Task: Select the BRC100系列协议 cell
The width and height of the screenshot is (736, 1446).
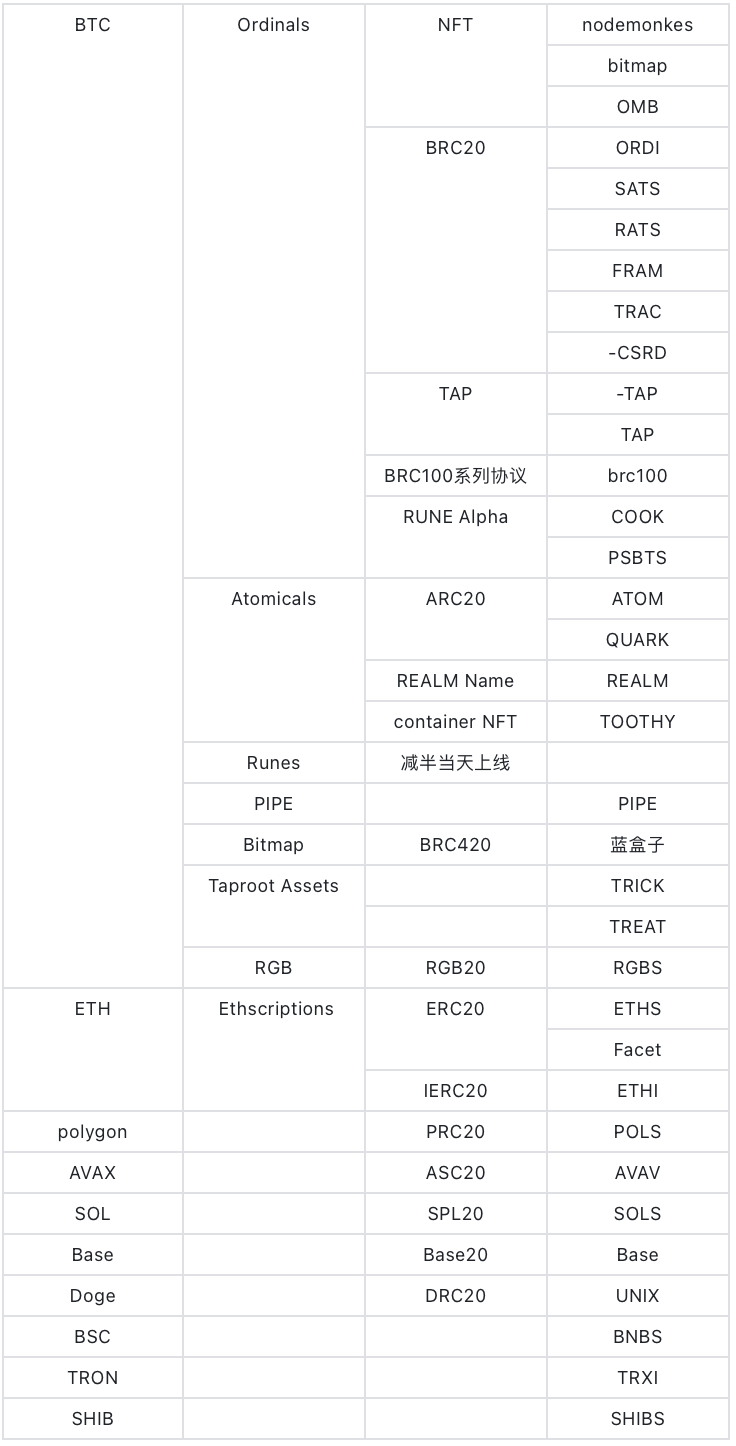Action: pos(455,476)
